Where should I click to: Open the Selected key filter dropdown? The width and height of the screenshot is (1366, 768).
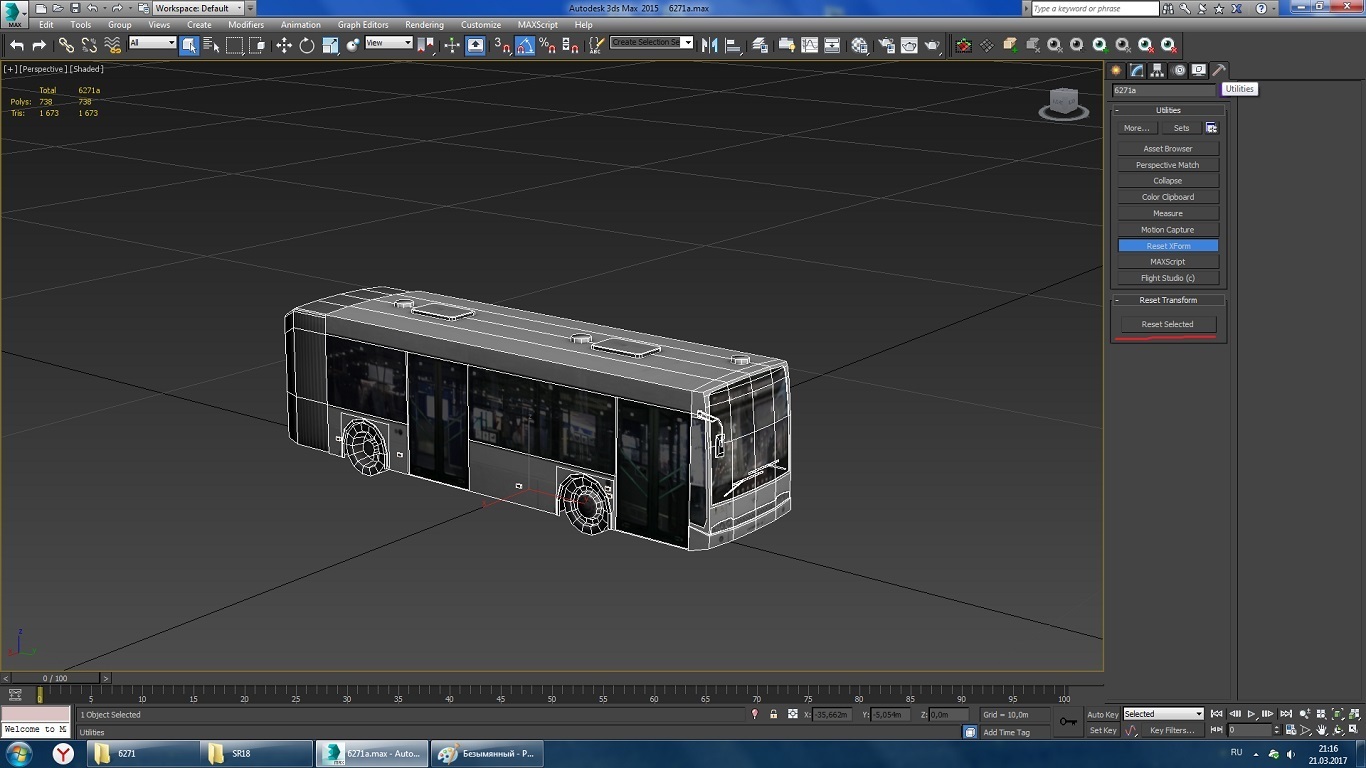1163,714
